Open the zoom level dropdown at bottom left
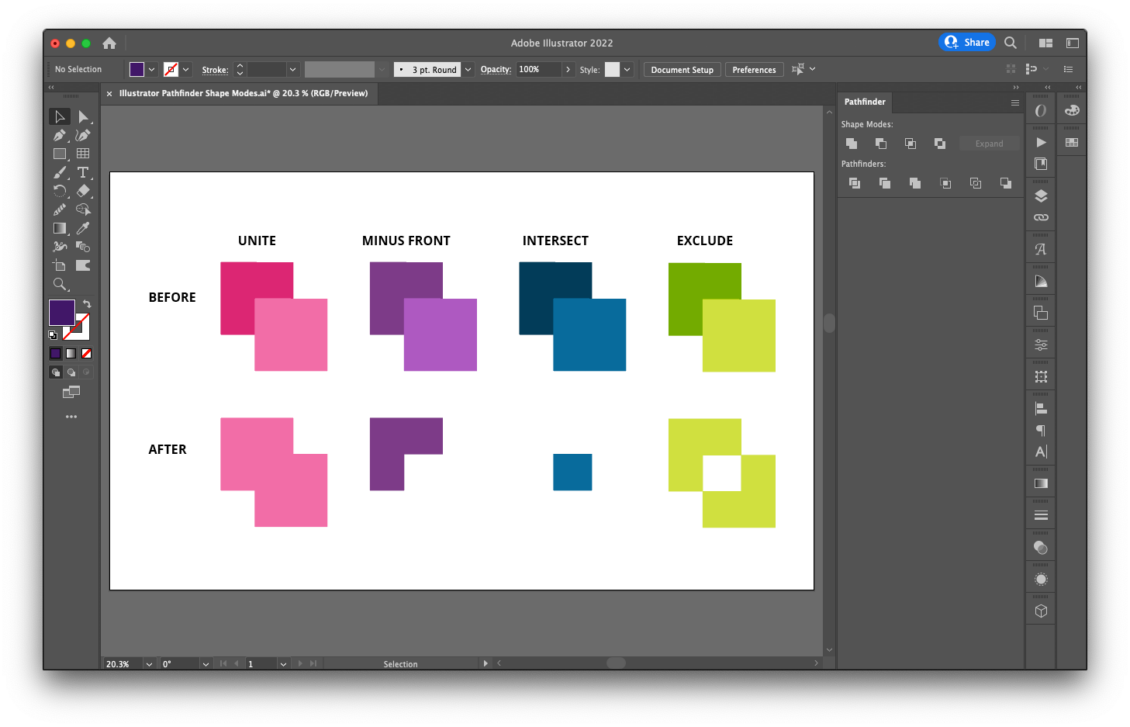Image resolution: width=1130 pixels, height=727 pixels. pyautogui.click(x=148, y=663)
